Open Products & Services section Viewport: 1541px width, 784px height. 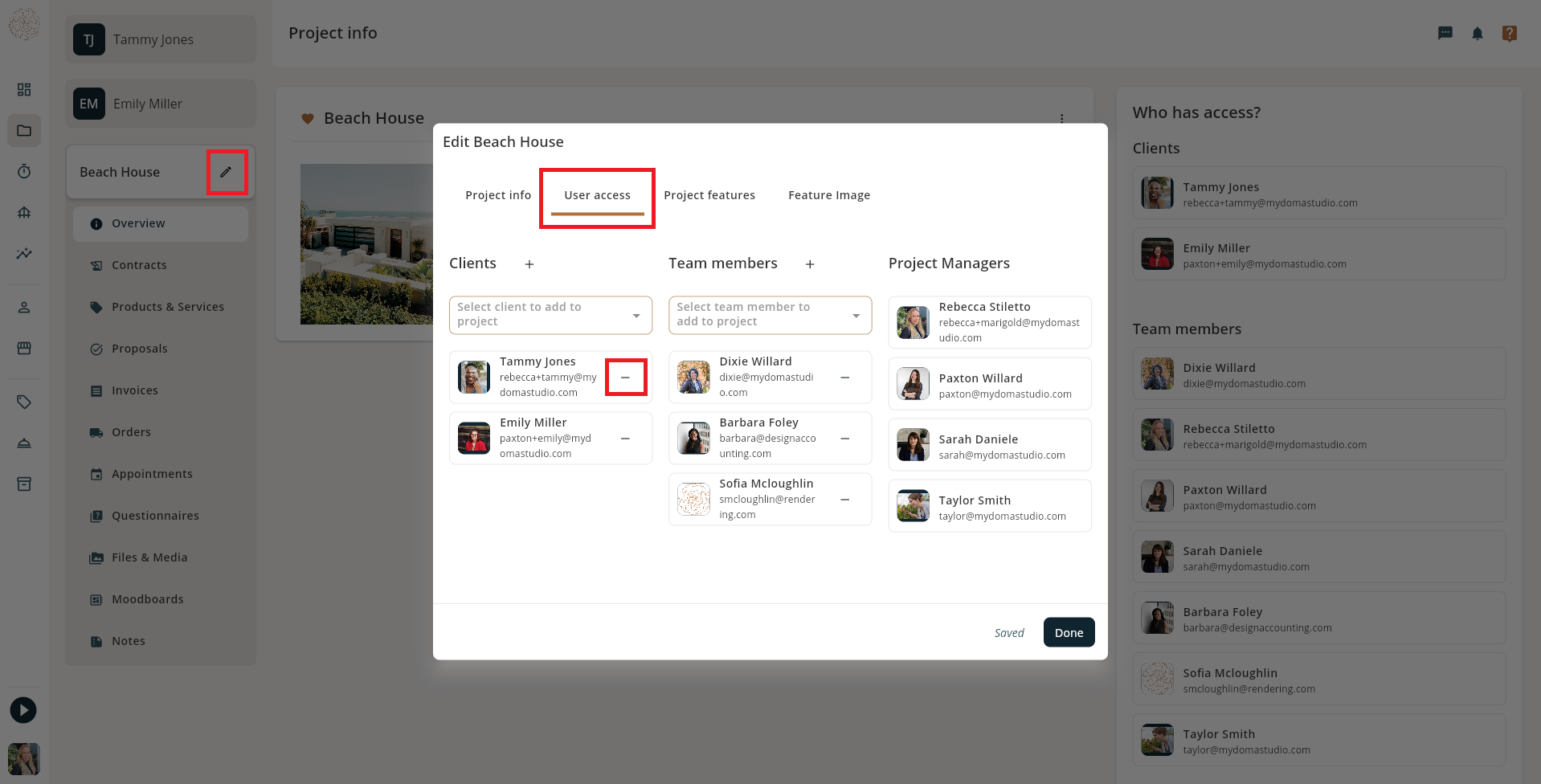point(161,307)
